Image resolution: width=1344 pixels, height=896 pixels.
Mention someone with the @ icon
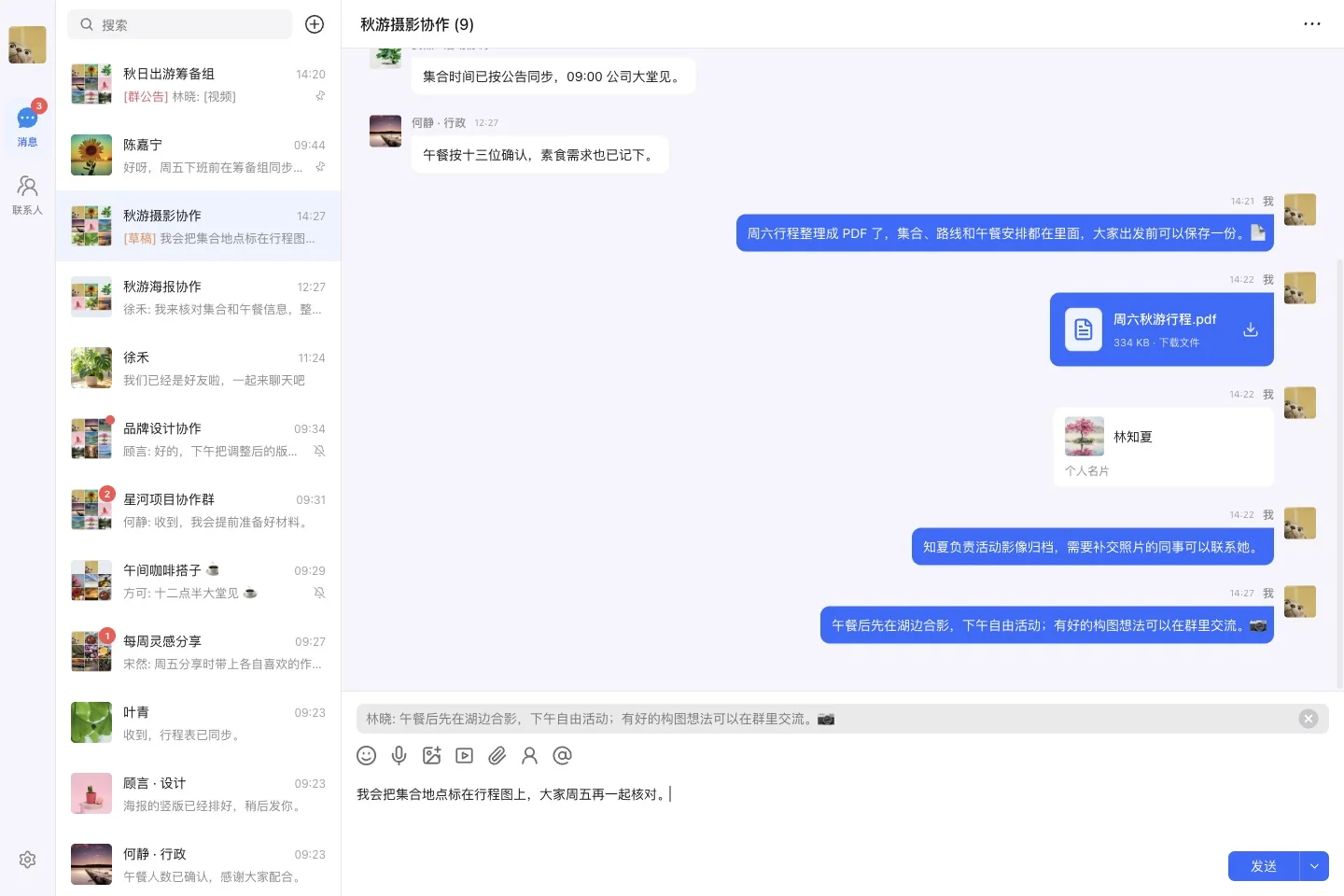562,756
